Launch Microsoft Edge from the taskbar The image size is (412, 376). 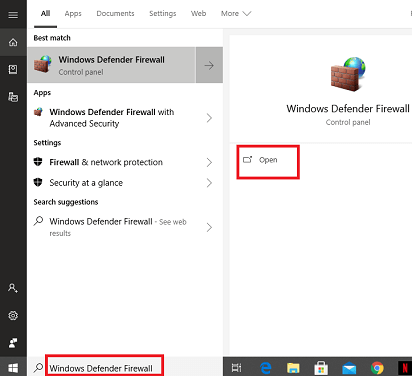[265, 368]
